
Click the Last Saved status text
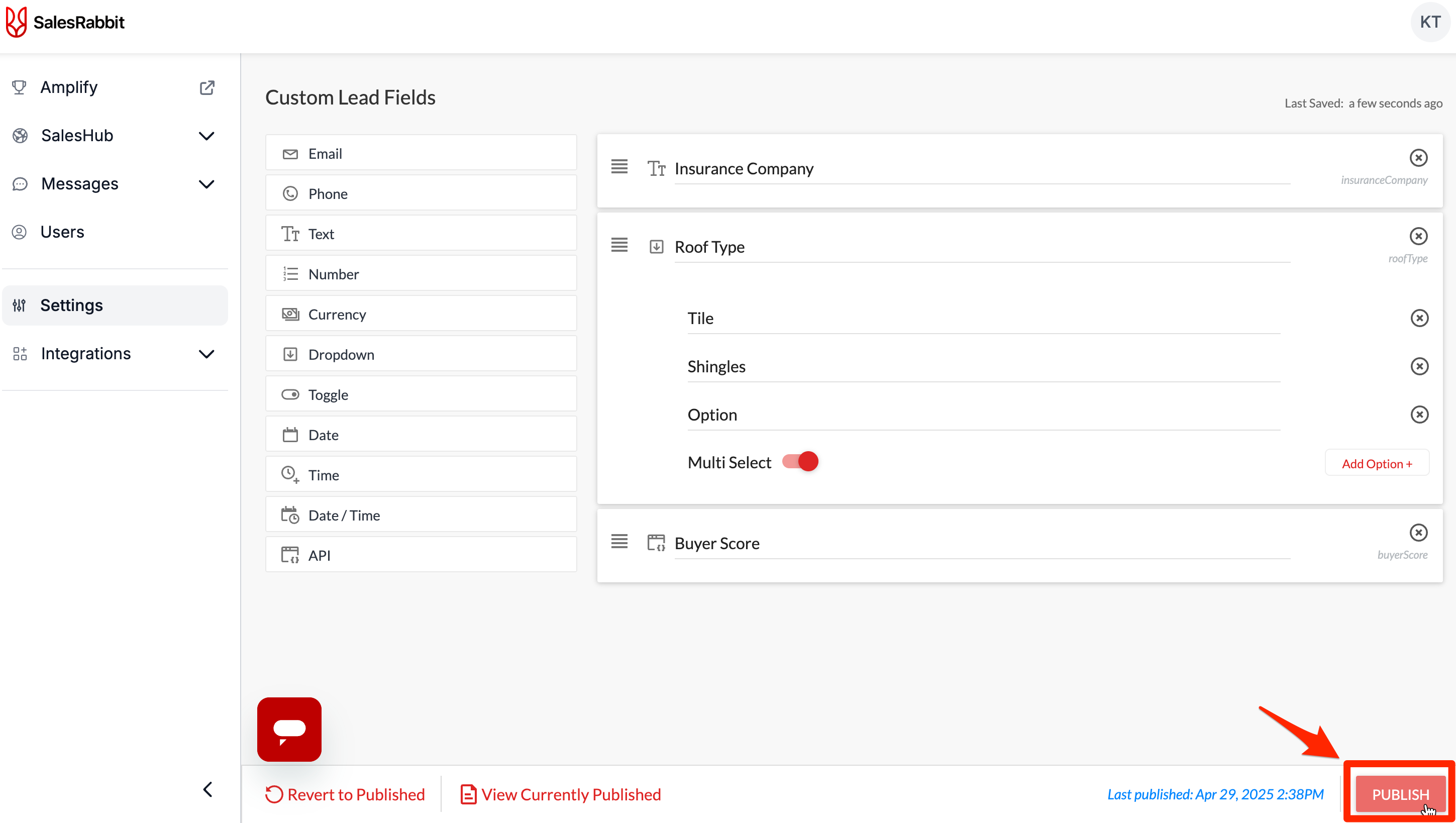(x=1364, y=103)
